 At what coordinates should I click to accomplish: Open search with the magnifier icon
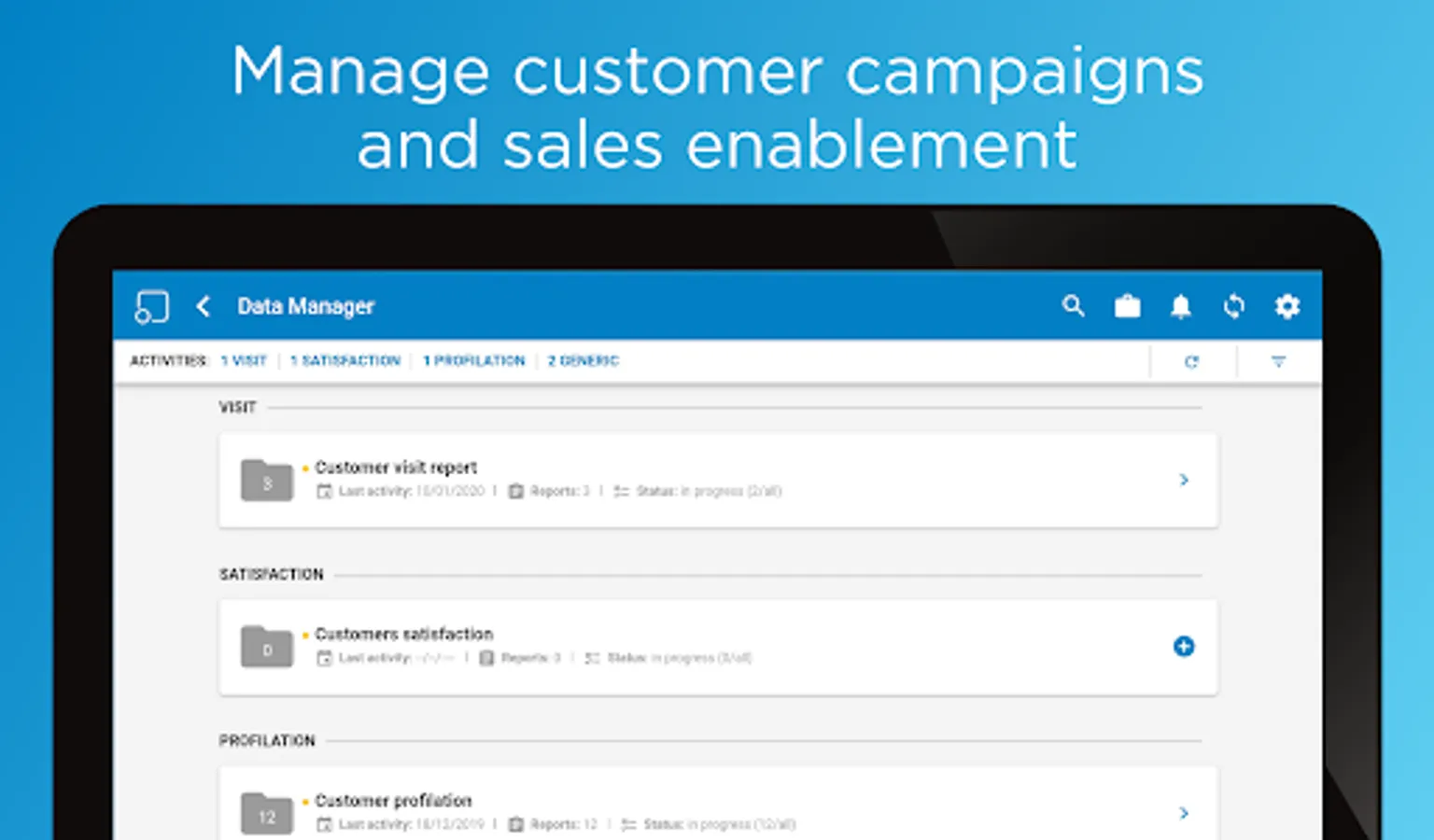[x=1074, y=306]
